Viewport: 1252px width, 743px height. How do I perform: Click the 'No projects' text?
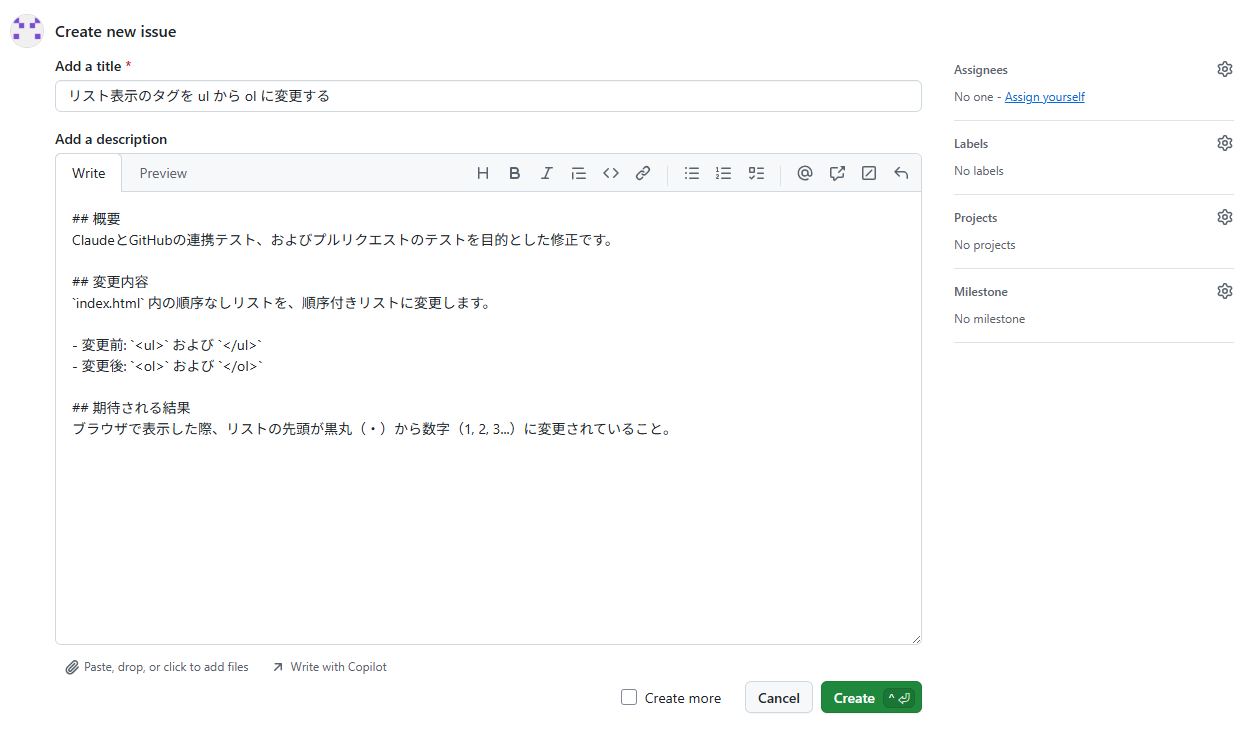point(985,245)
